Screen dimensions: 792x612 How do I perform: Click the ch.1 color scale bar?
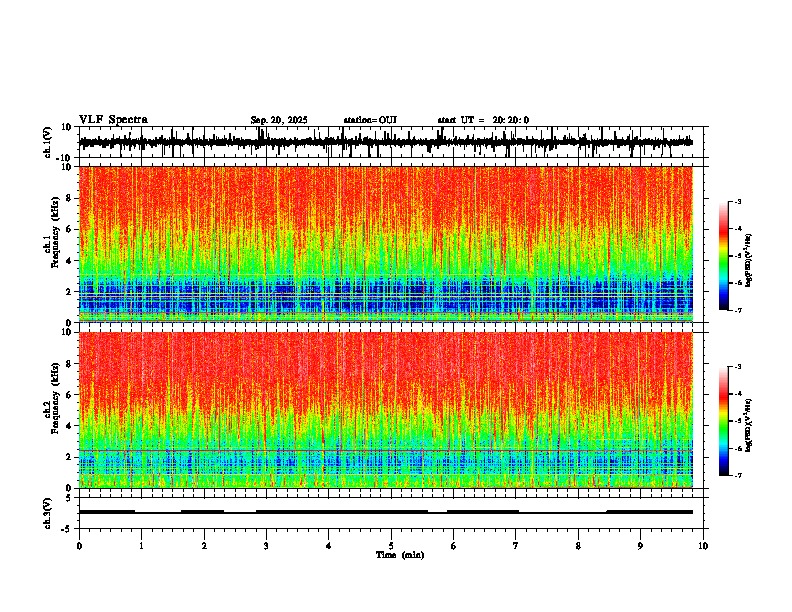[724, 256]
